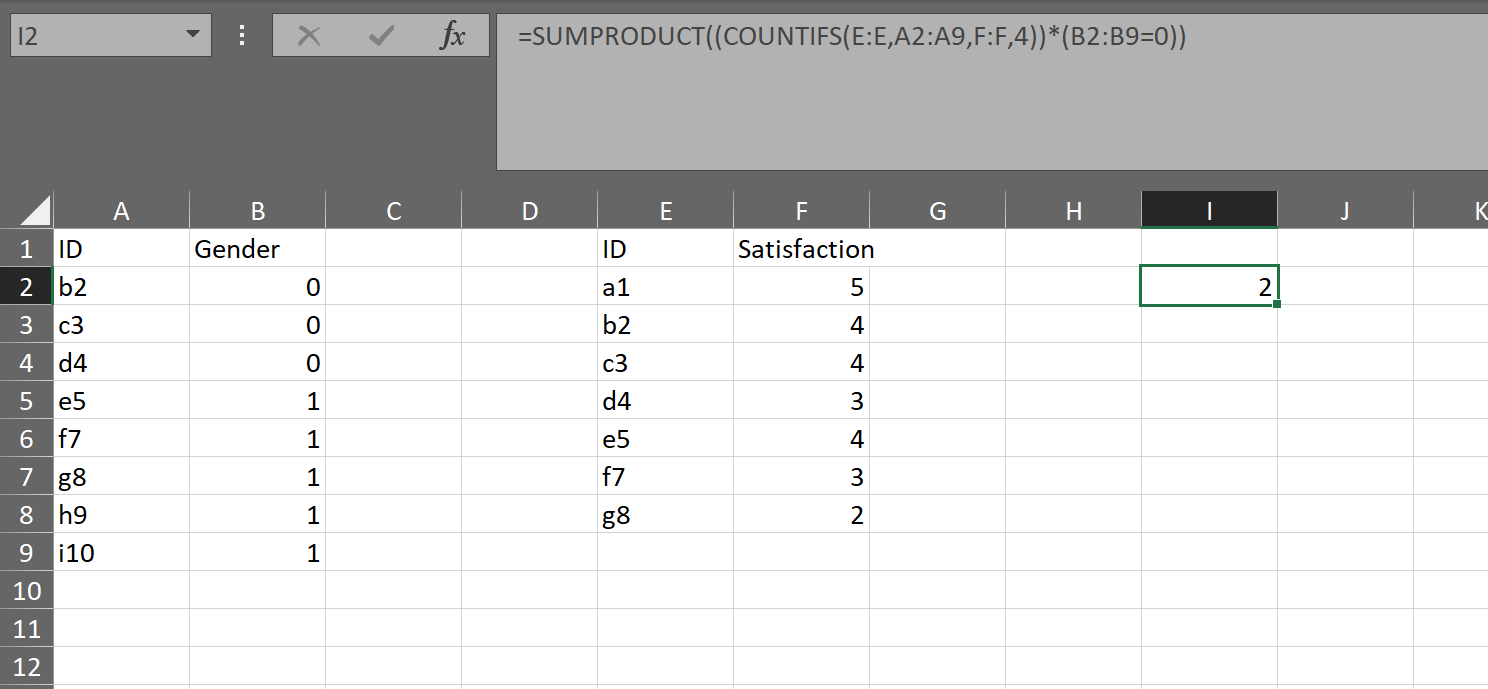Select the cell with ID a1
The height and width of the screenshot is (689, 1488).
click(665, 287)
